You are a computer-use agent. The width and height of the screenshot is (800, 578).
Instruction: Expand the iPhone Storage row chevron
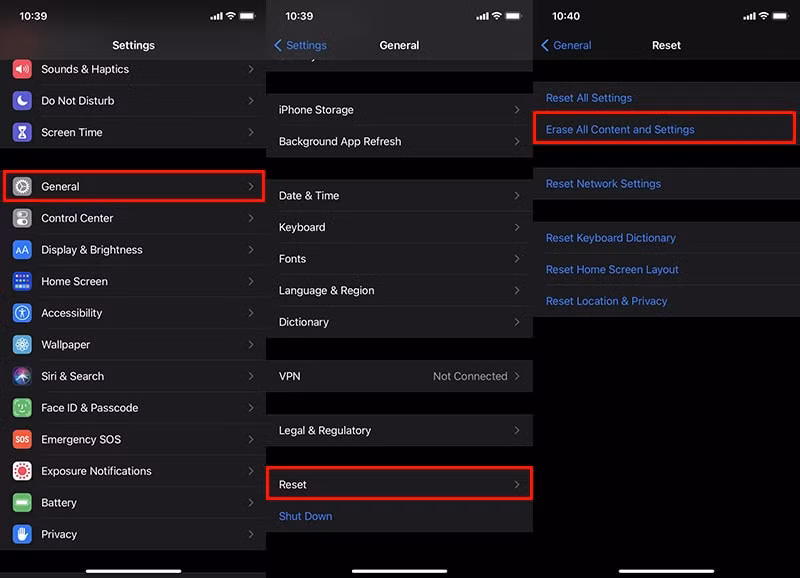tap(517, 110)
